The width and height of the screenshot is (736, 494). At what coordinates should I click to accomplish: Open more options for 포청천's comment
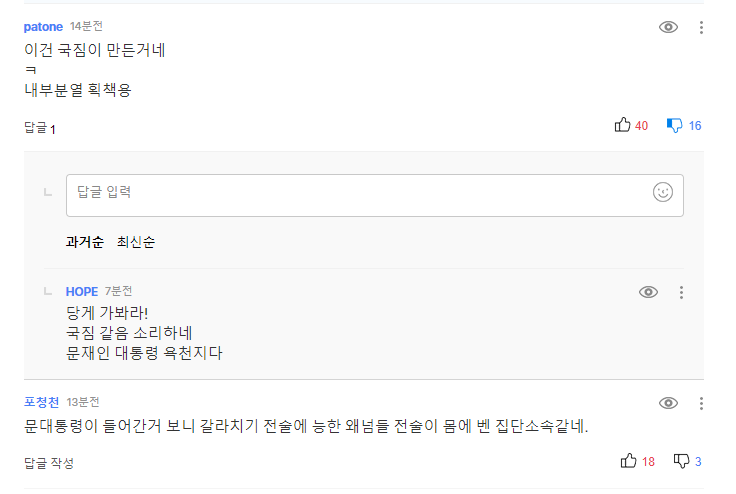tap(701, 403)
